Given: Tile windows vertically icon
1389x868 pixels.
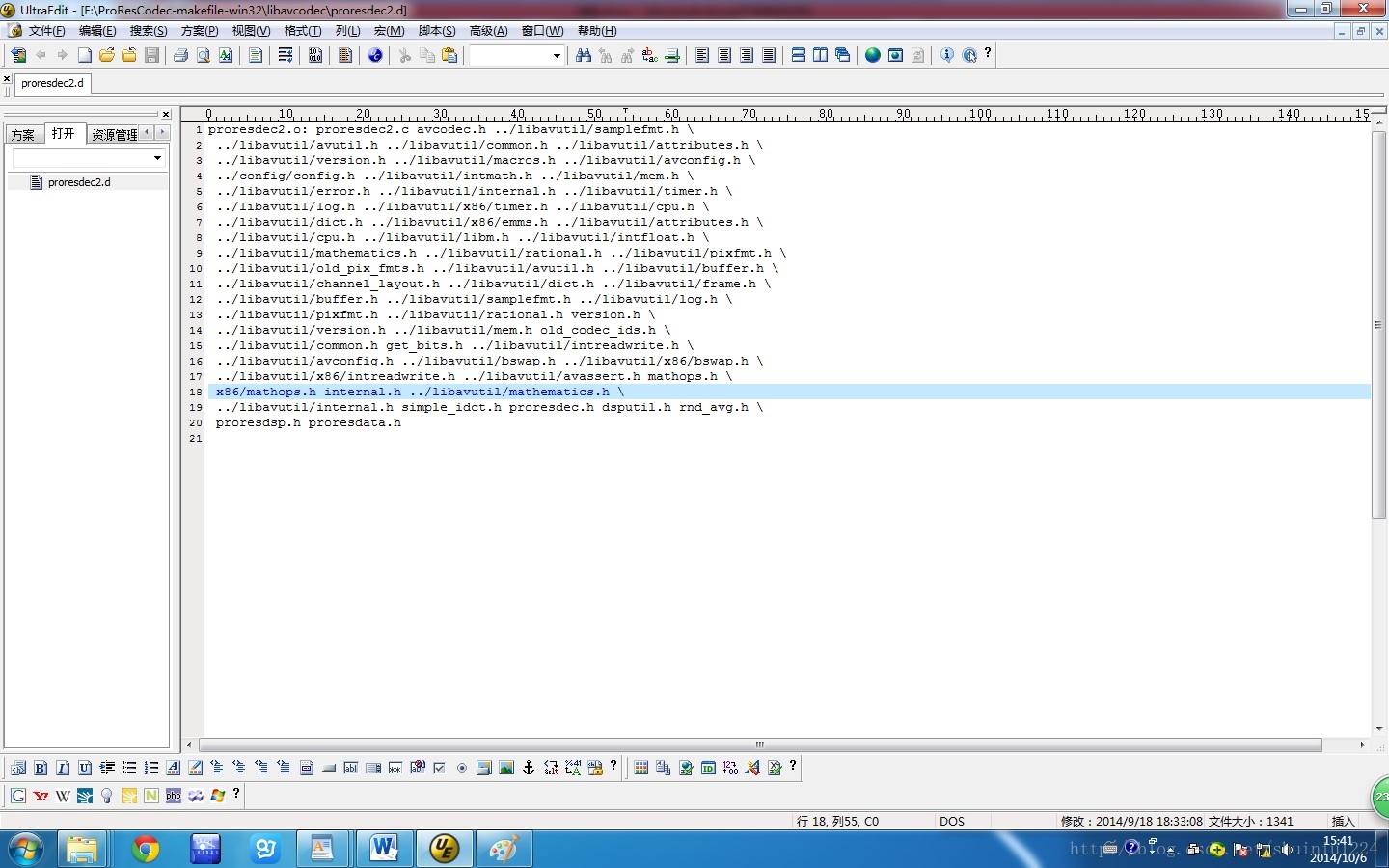Looking at the screenshot, I should tap(820, 55).
